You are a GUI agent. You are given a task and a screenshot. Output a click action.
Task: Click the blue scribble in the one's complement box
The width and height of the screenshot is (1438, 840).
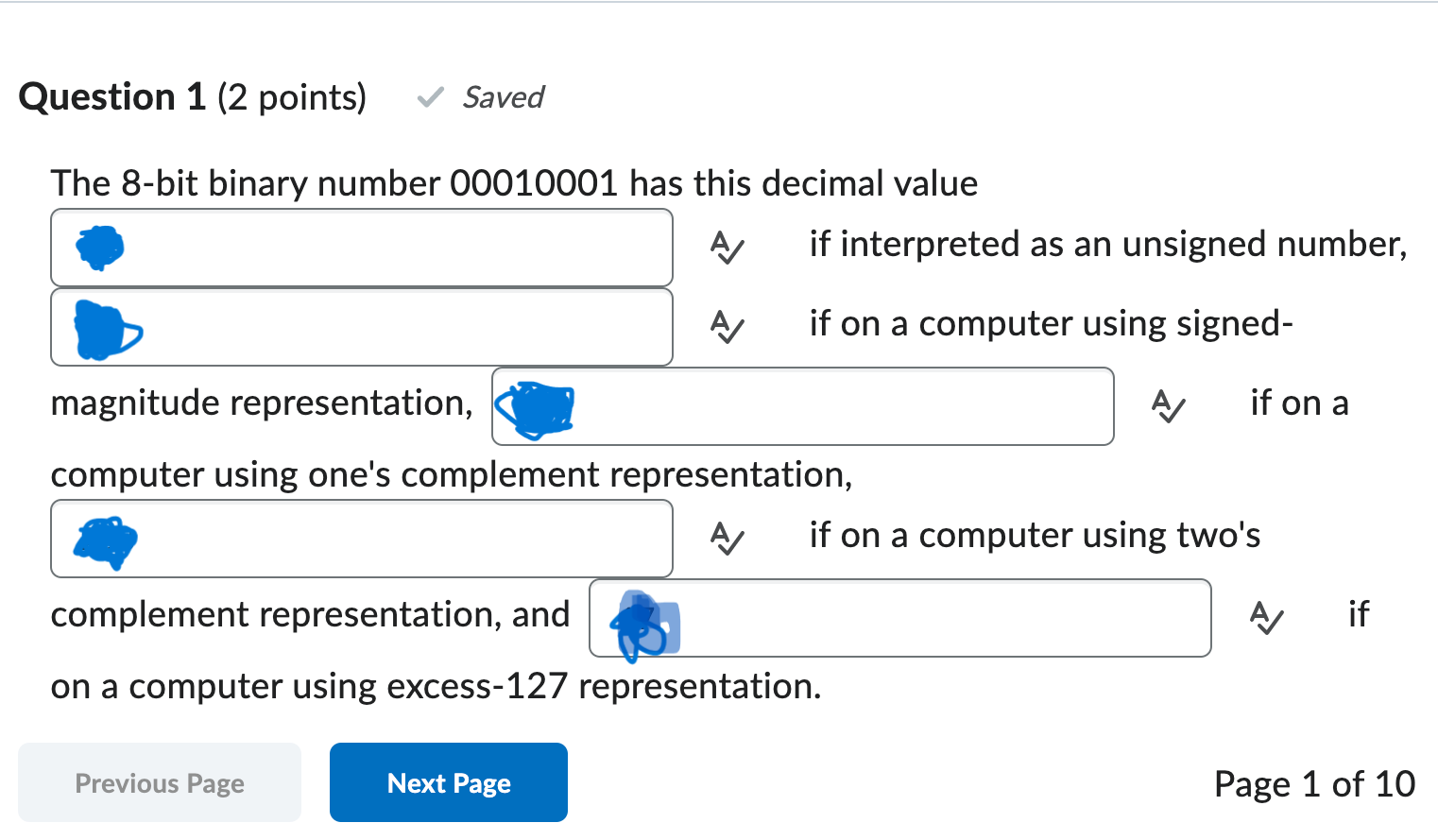pyautogui.click(x=535, y=408)
